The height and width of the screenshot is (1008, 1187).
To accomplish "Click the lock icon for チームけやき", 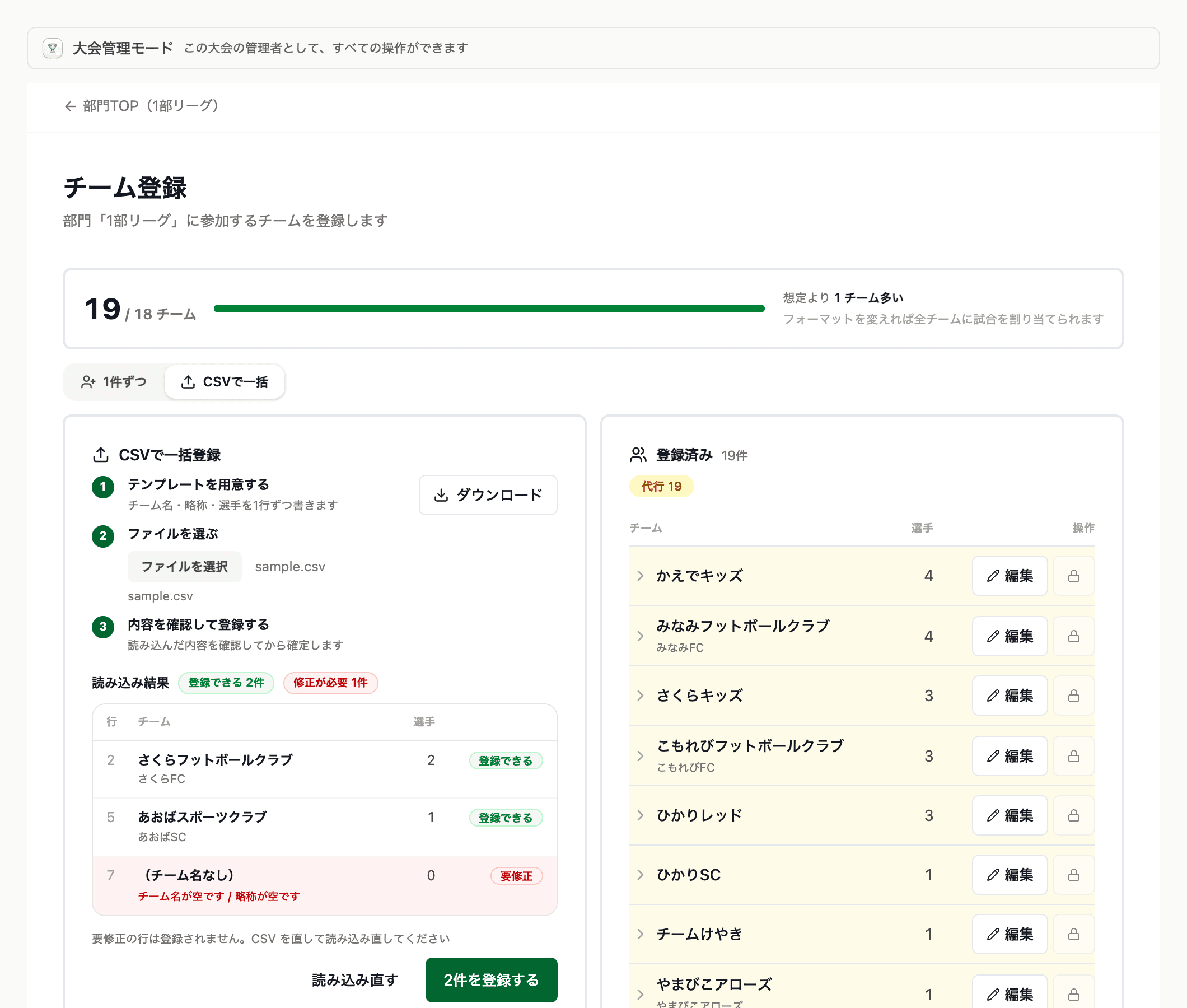I will point(1073,934).
